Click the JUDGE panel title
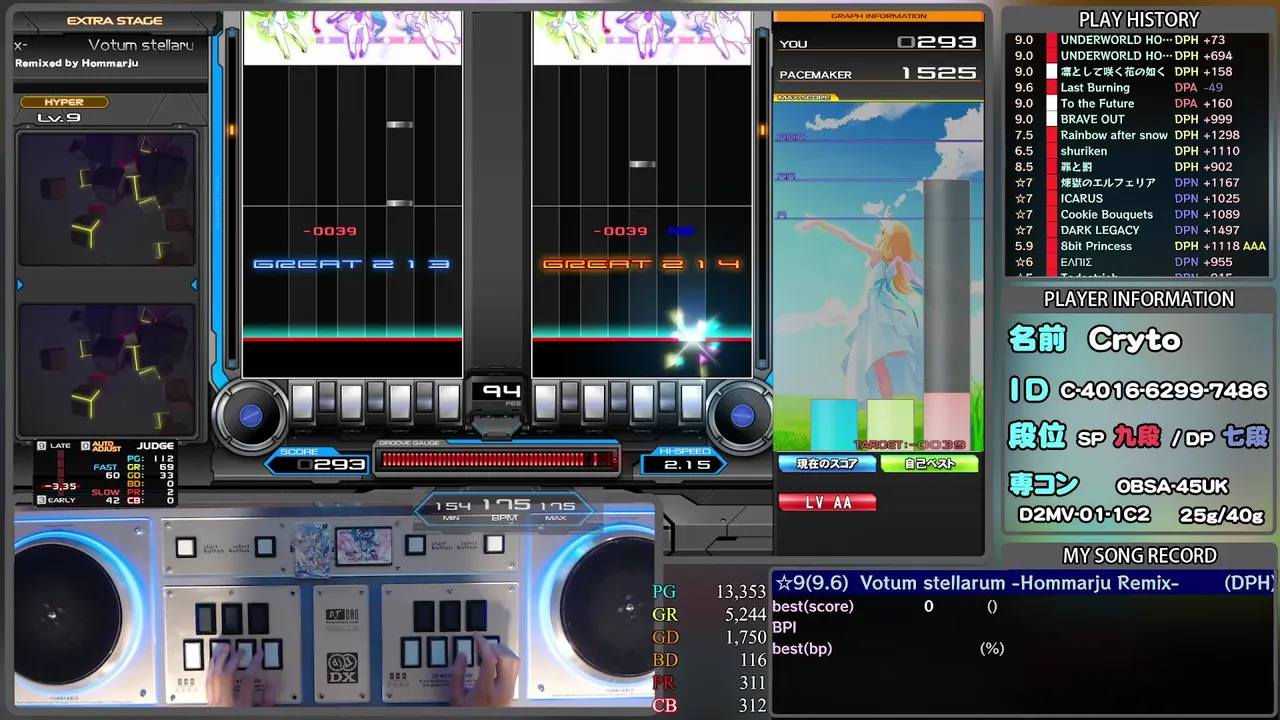This screenshot has width=1280, height=720. pyautogui.click(x=155, y=446)
